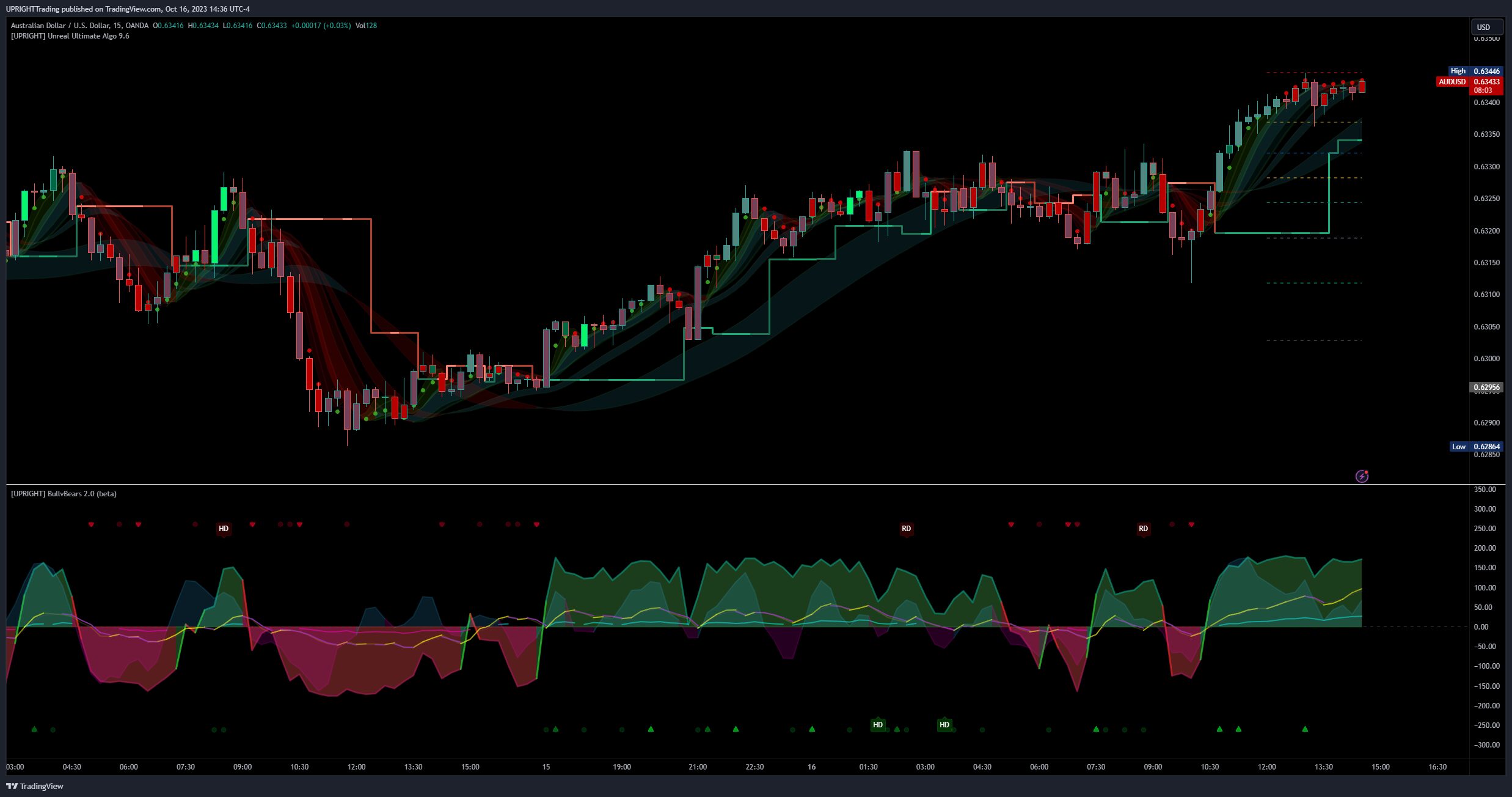
Task: Click the Vol 128 volume readout
Action: click(366, 26)
